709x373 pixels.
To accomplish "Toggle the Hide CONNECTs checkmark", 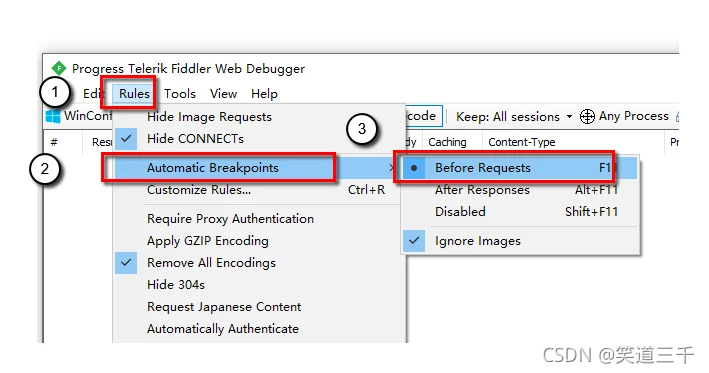I will click(126, 138).
